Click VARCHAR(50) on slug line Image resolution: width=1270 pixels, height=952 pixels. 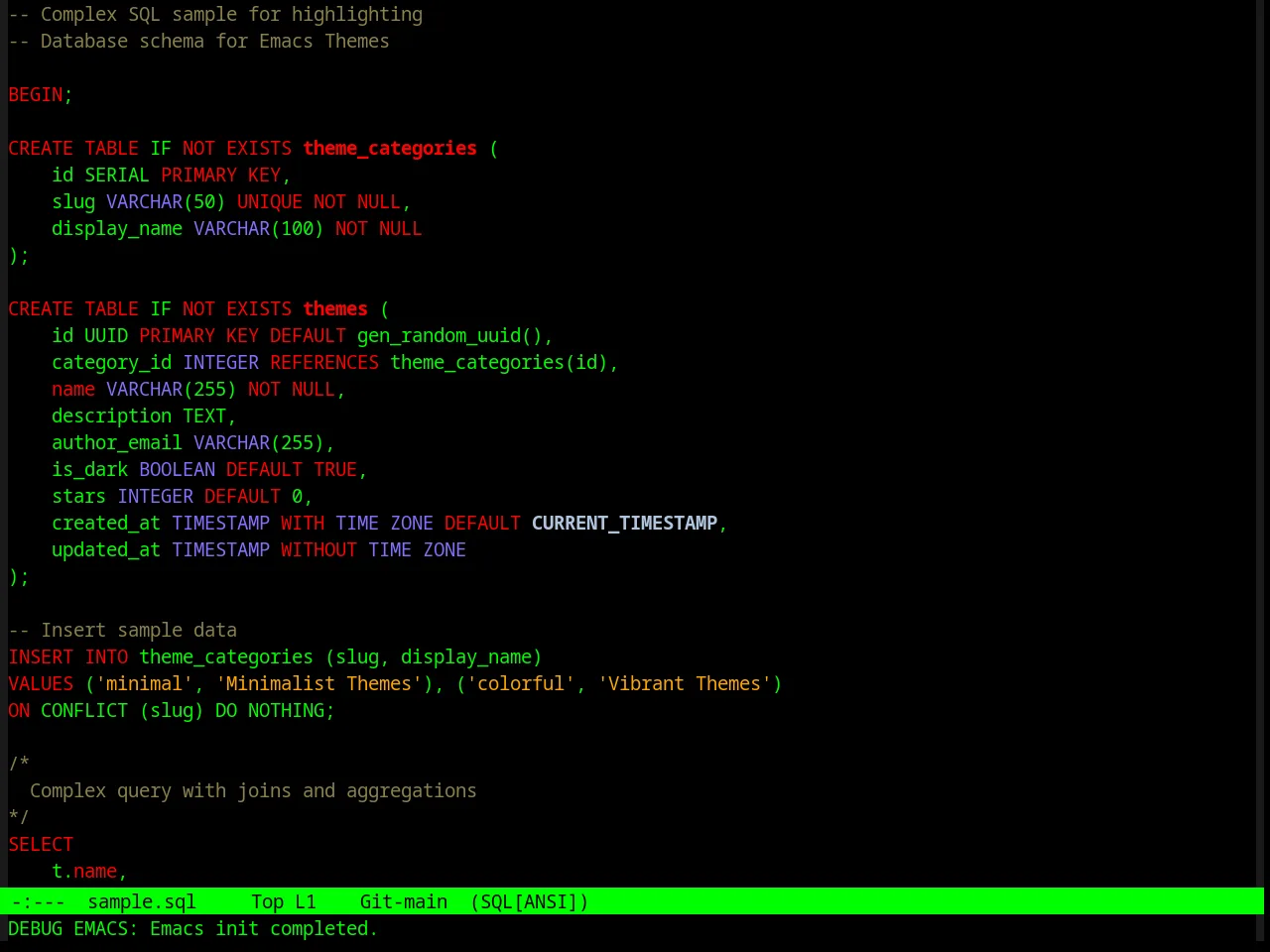(x=166, y=201)
